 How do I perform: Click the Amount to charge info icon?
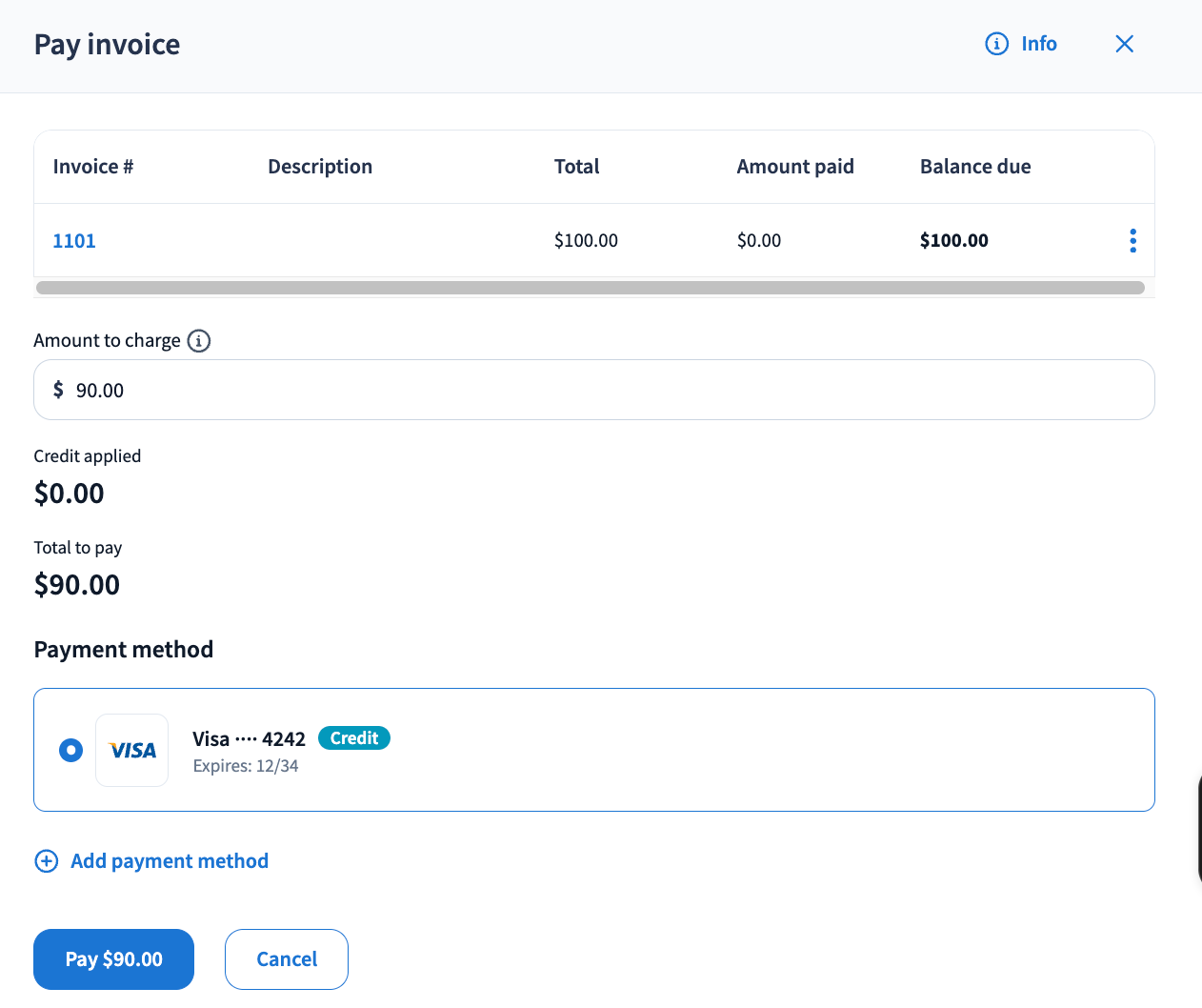(x=199, y=341)
